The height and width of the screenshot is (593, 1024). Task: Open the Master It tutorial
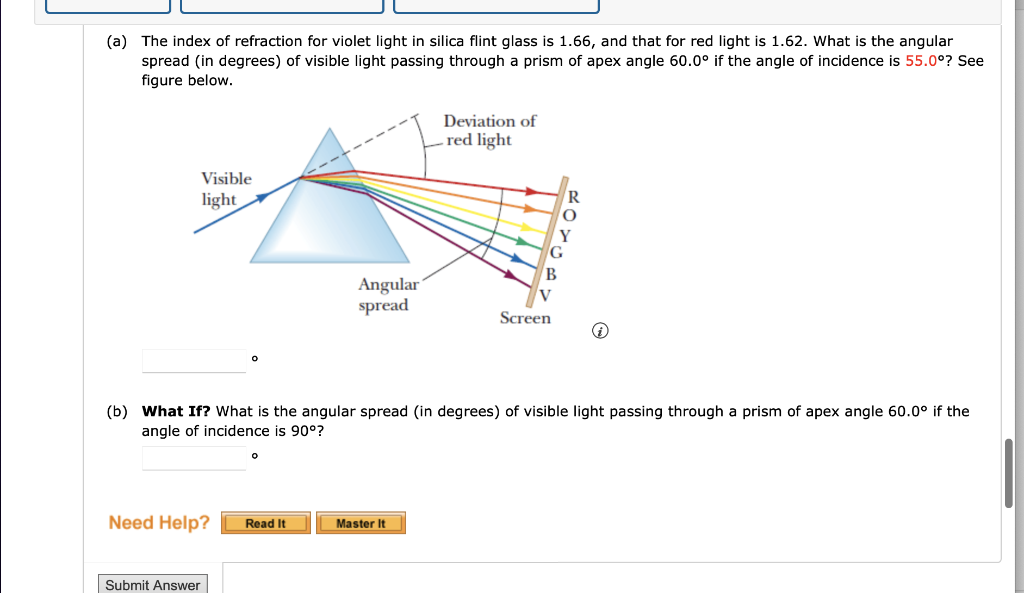click(x=360, y=523)
